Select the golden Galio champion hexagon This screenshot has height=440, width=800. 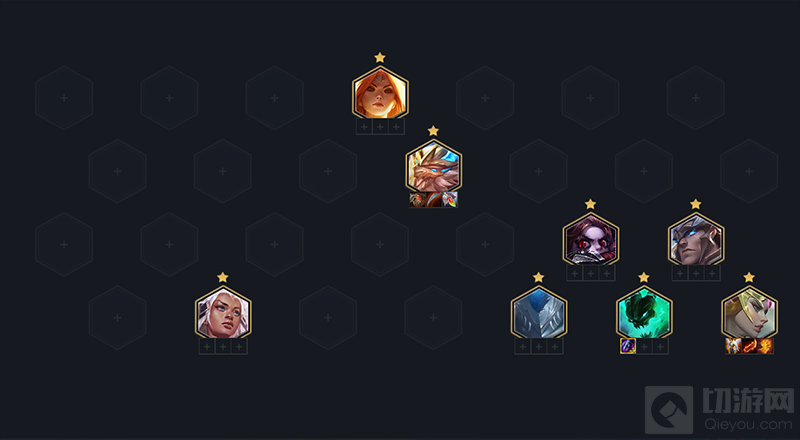click(434, 167)
